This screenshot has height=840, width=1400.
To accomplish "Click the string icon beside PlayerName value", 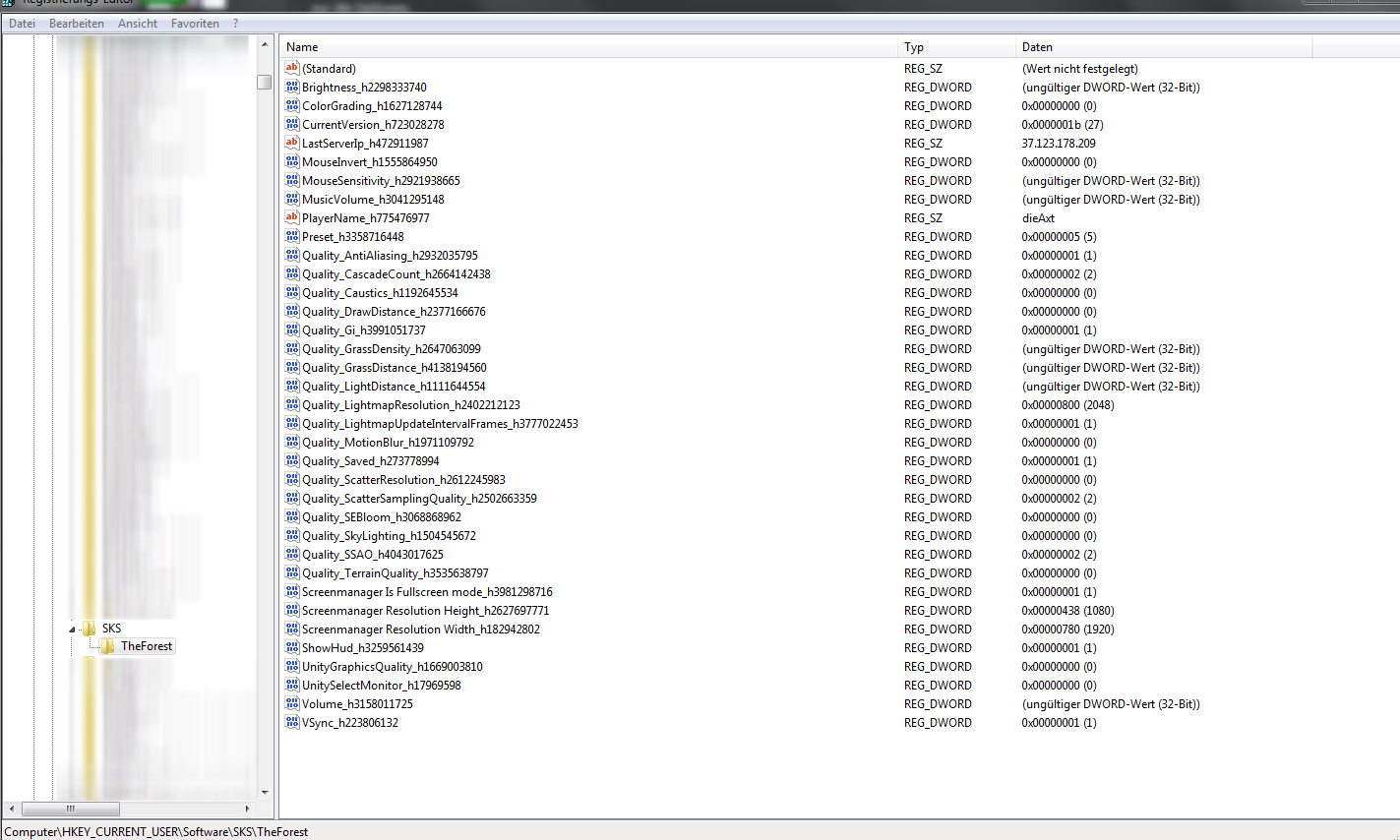I will coord(291,217).
